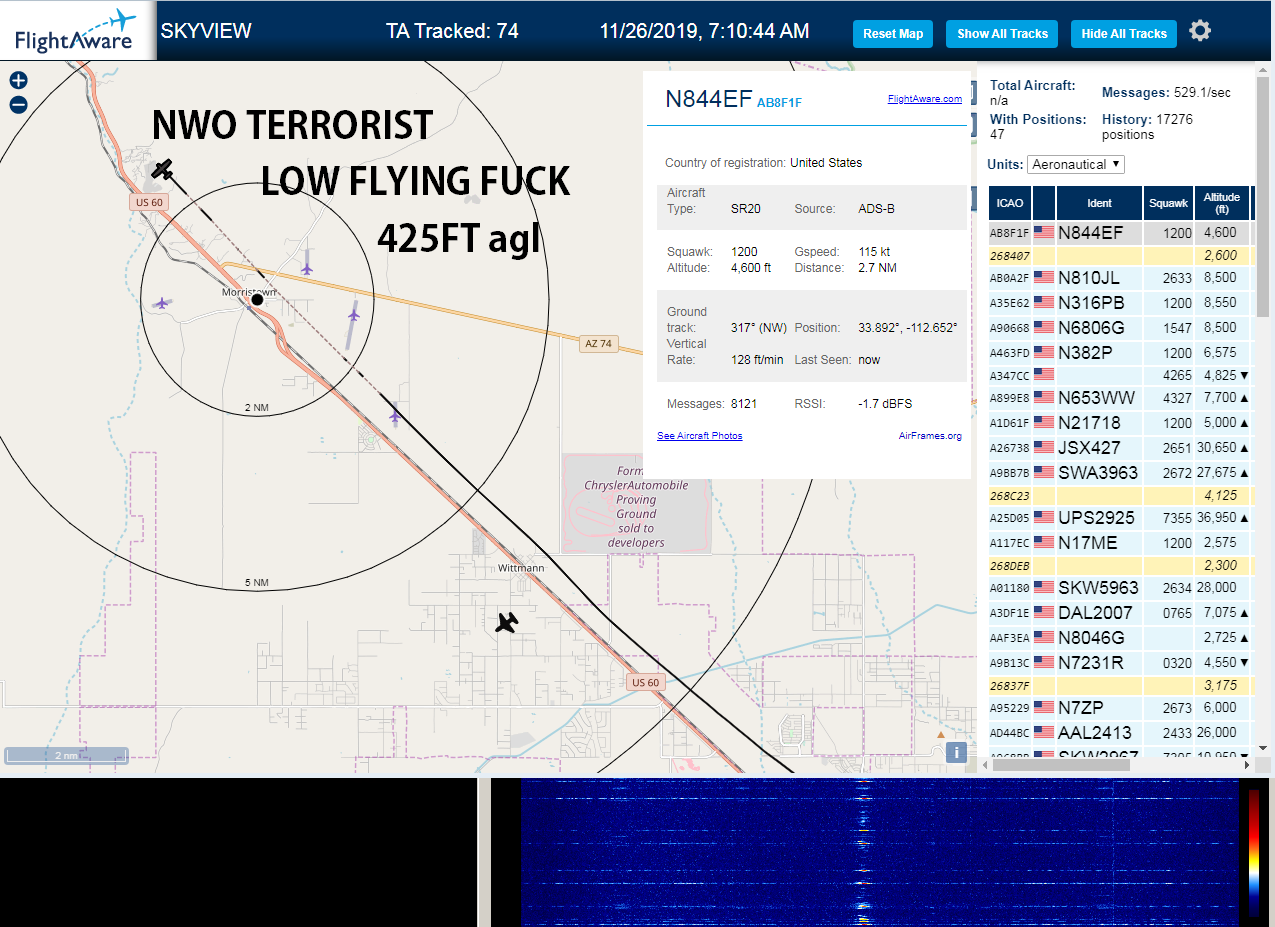Click the SKYVIEW title text
The image size is (1275, 927).
[206, 31]
